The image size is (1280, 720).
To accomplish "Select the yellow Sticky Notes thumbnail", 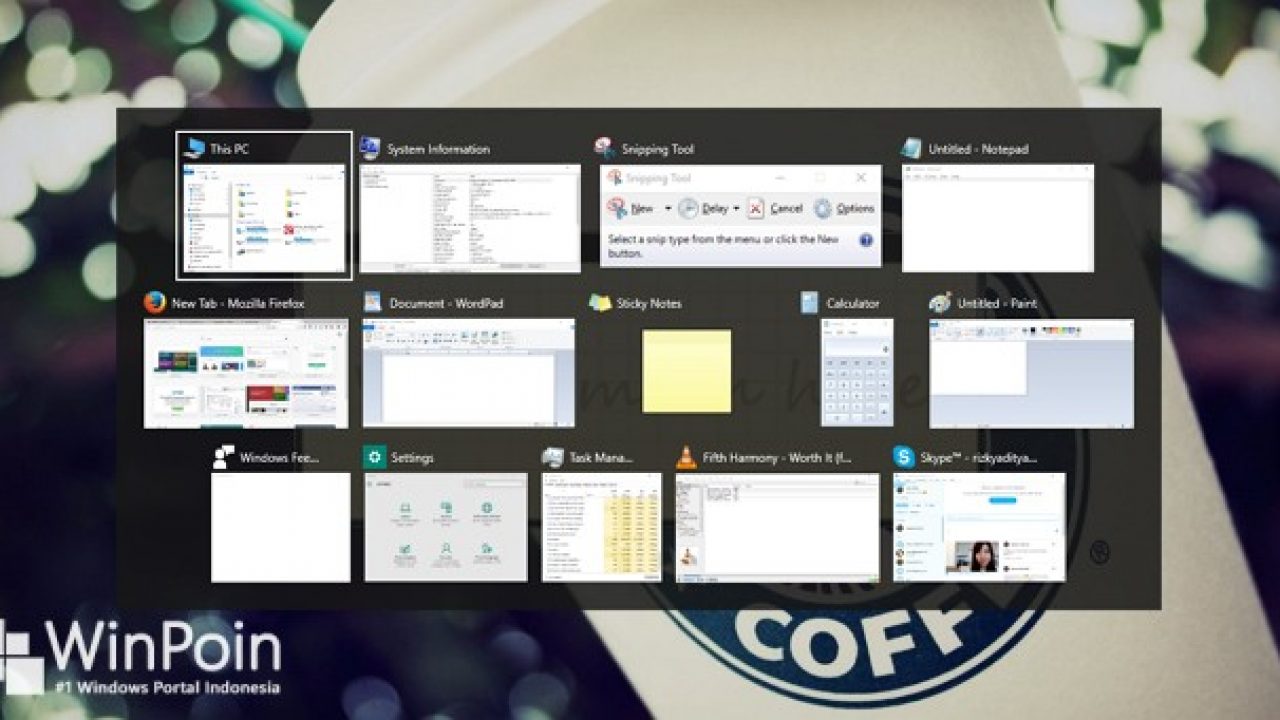I will [x=687, y=371].
